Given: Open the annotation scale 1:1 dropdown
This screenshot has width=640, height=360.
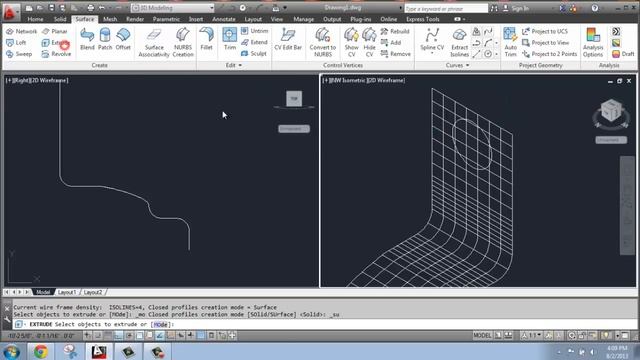Looking at the screenshot, I should [532, 336].
